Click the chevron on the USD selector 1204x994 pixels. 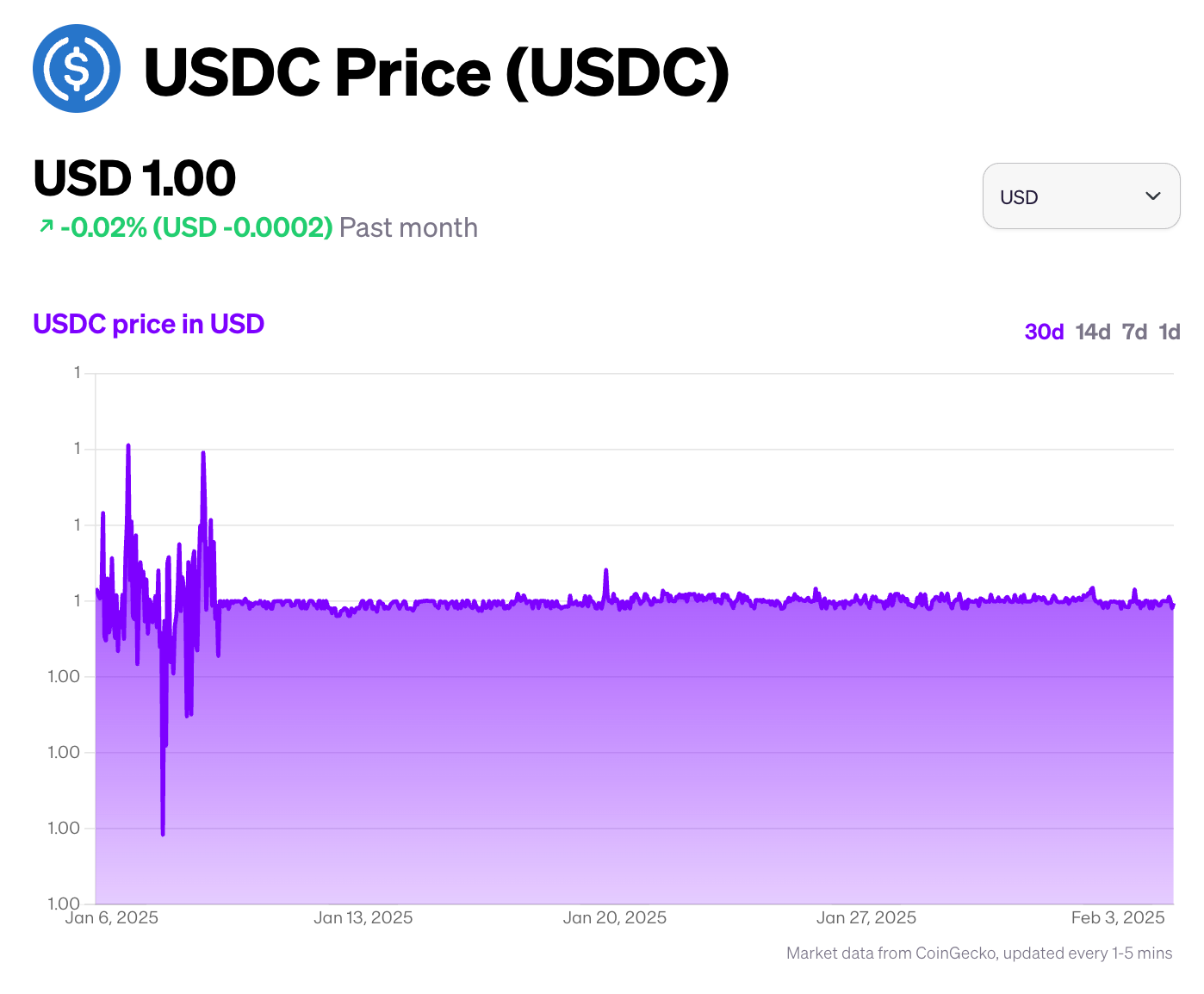point(1152,196)
